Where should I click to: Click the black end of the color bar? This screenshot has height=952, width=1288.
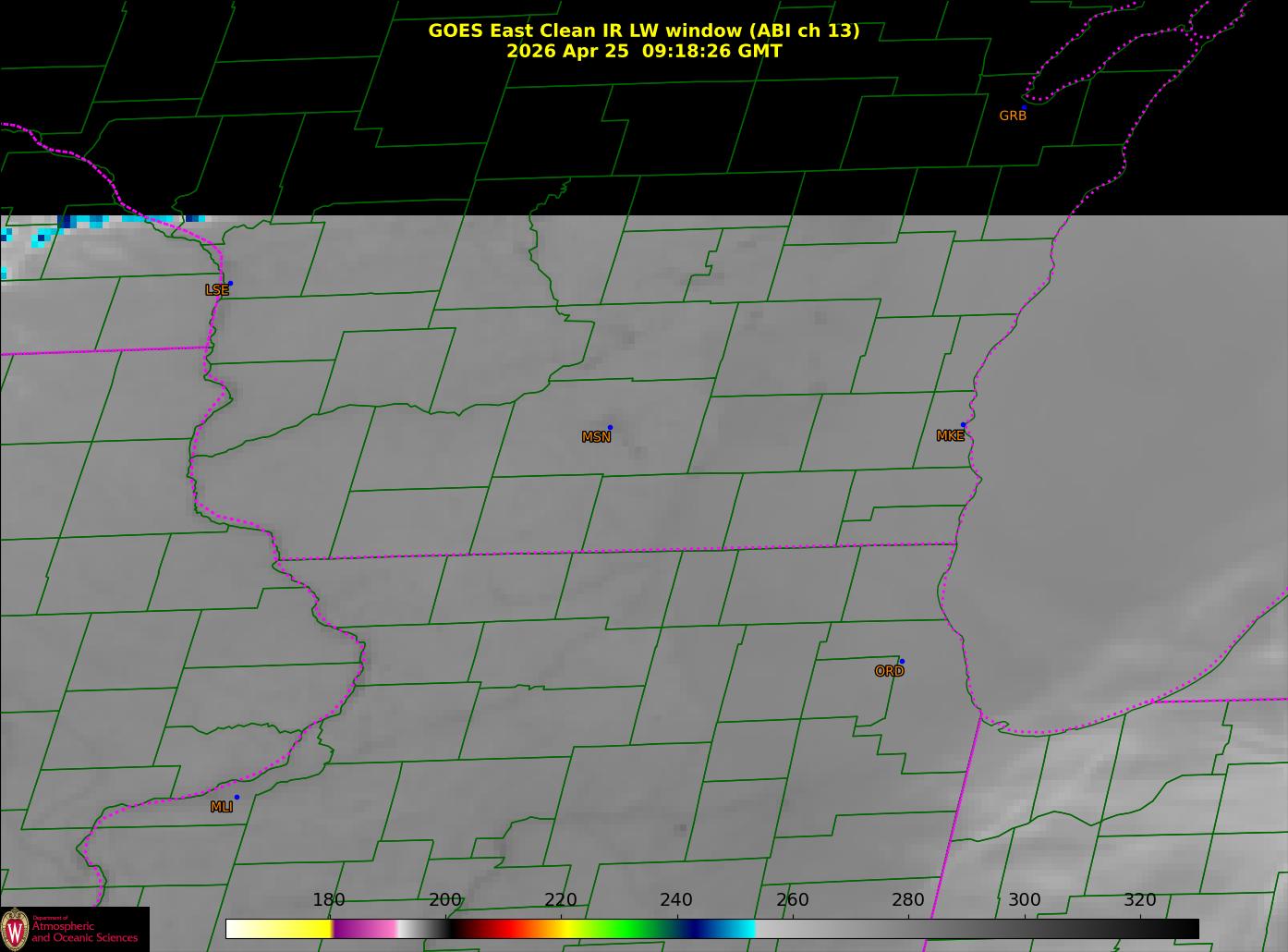(x=1173, y=928)
